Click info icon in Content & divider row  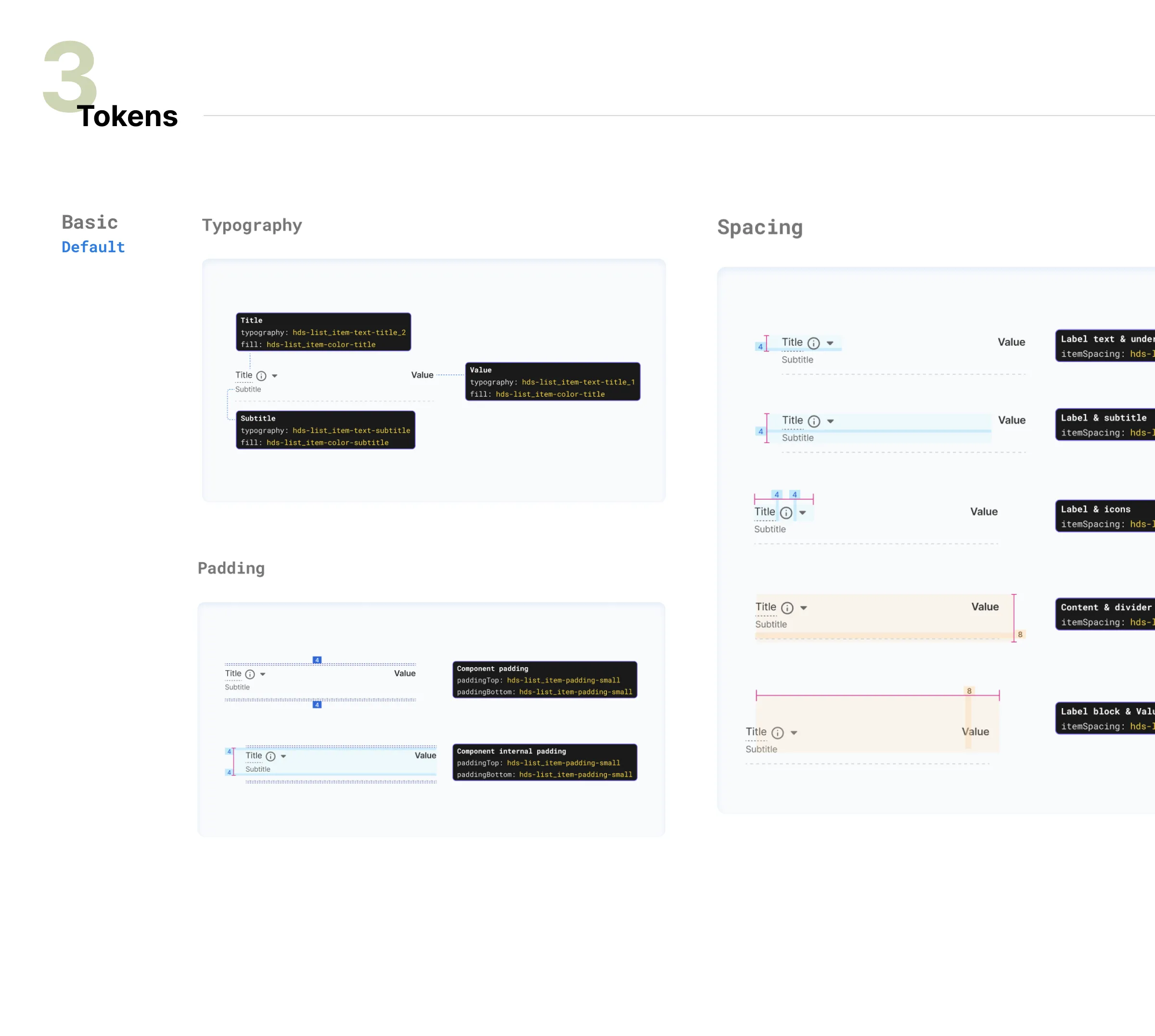point(787,608)
